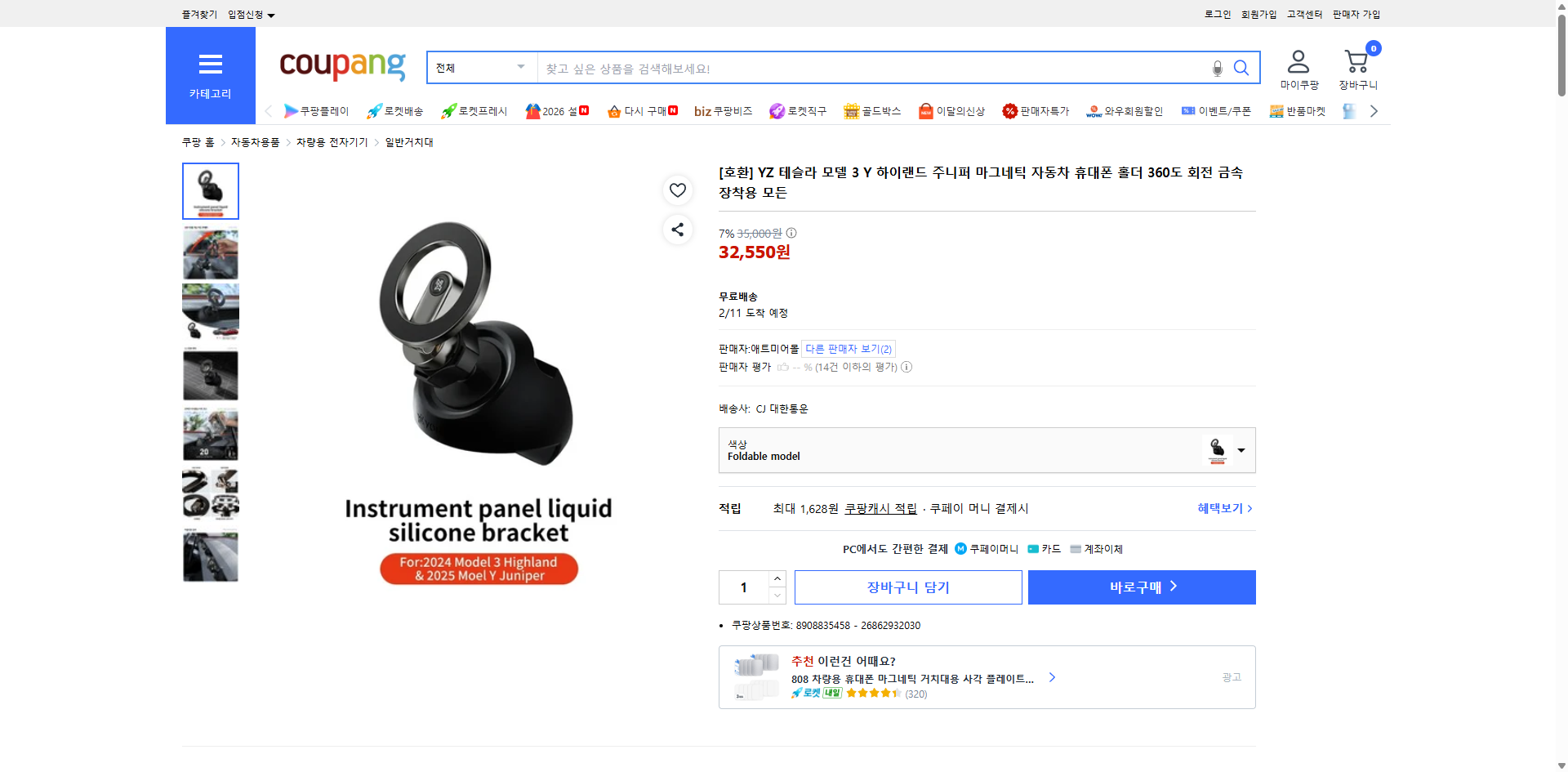Open 다른 판매자 보기(2) sellers list
This screenshot has width=1568, height=772.
848,349
